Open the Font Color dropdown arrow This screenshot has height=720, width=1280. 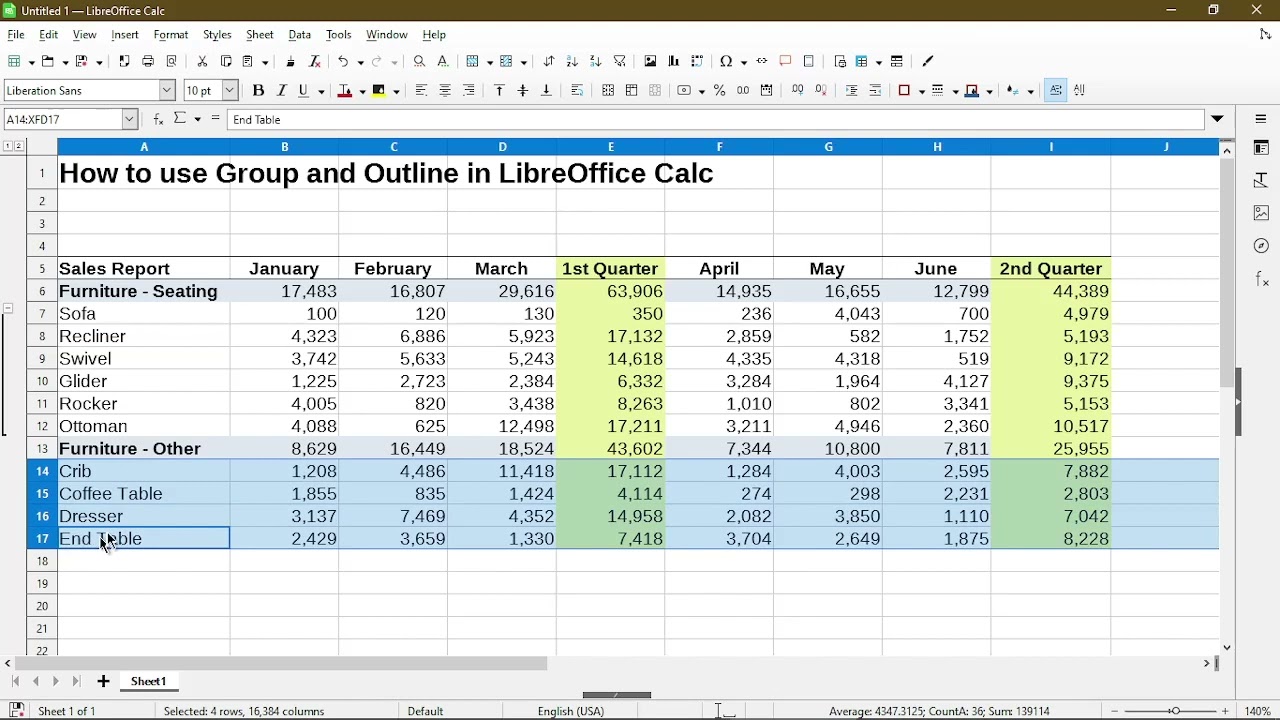363,92
